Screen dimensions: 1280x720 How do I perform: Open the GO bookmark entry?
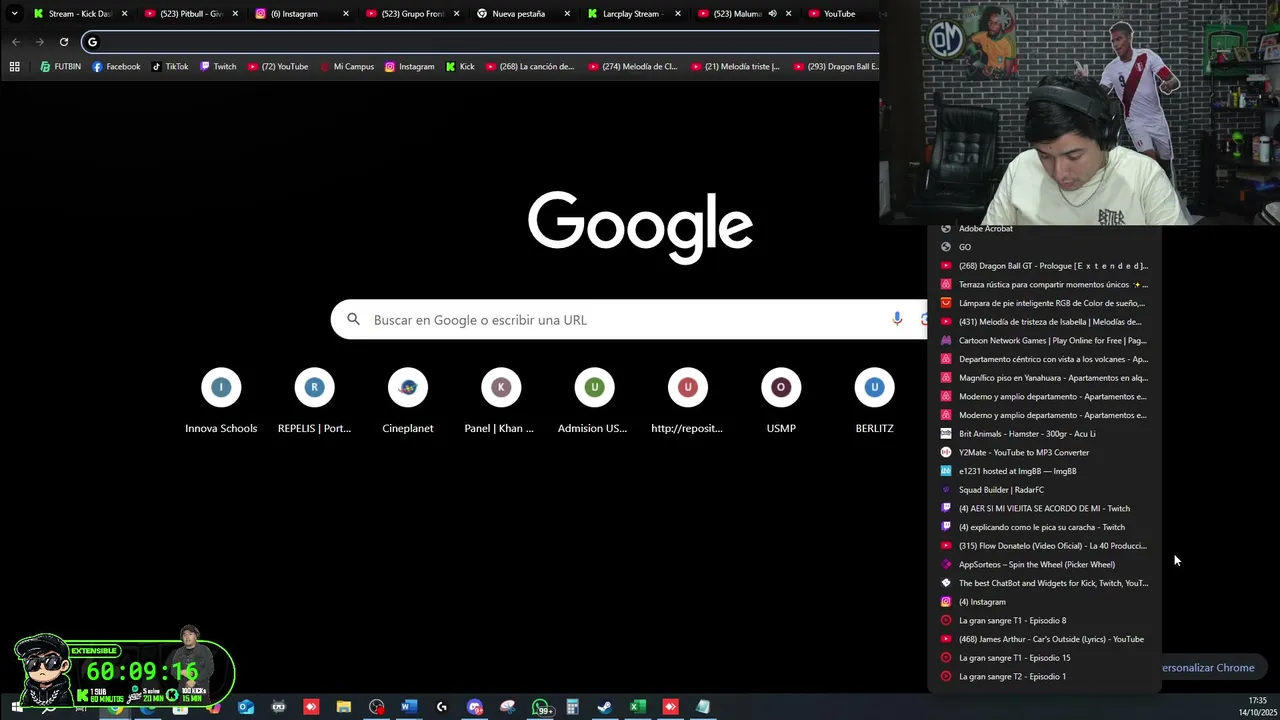tap(1045, 247)
